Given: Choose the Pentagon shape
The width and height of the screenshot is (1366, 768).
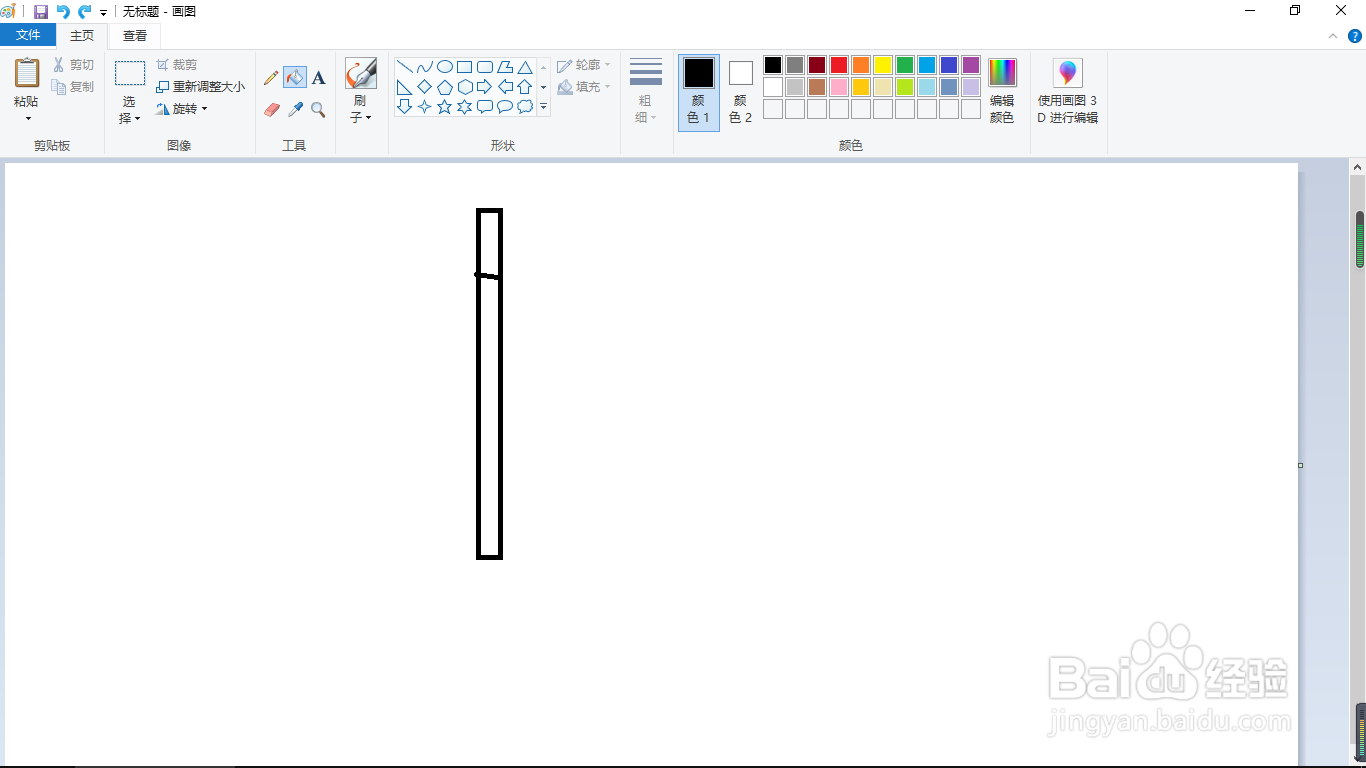Looking at the screenshot, I should (x=445, y=87).
